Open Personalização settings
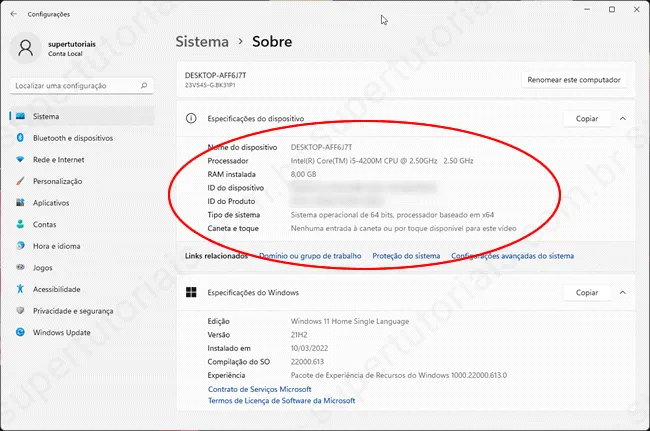This screenshot has height=431, width=650. (x=82, y=181)
